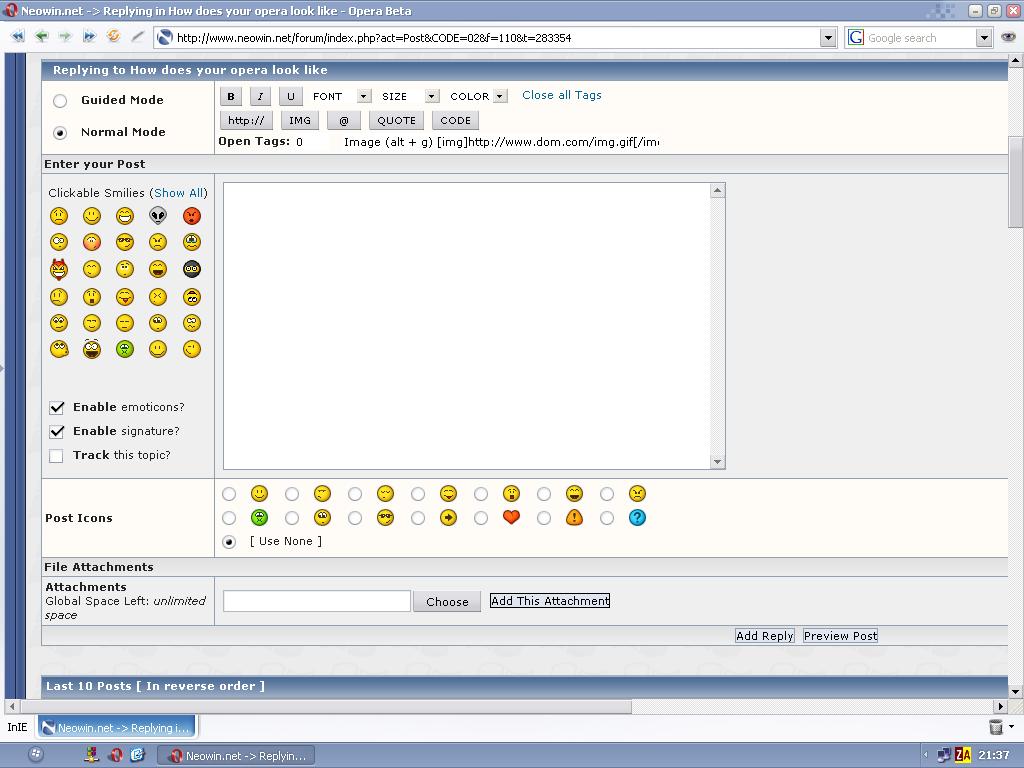The width and height of the screenshot is (1024, 768).
Task: Insert the big grin smiley beside alien
Action: tap(125, 216)
